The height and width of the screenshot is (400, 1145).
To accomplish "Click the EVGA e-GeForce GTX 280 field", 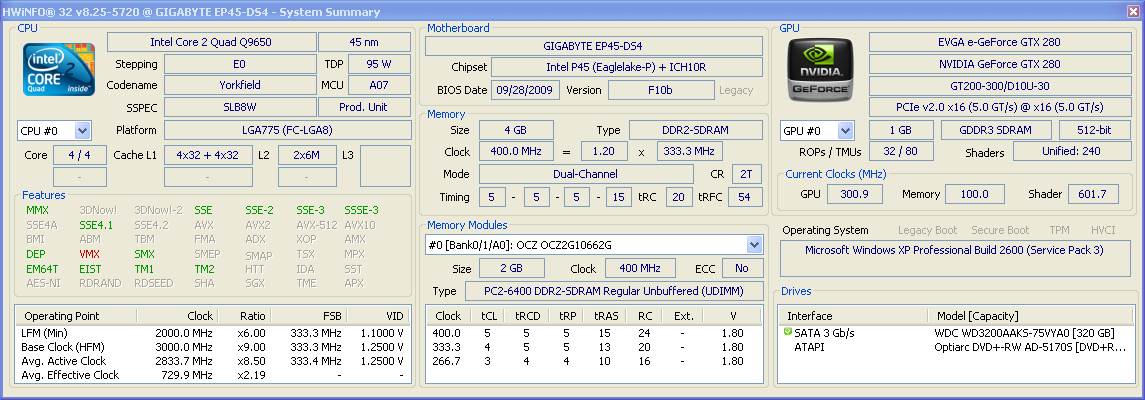I will pyautogui.click(x=999, y=42).
